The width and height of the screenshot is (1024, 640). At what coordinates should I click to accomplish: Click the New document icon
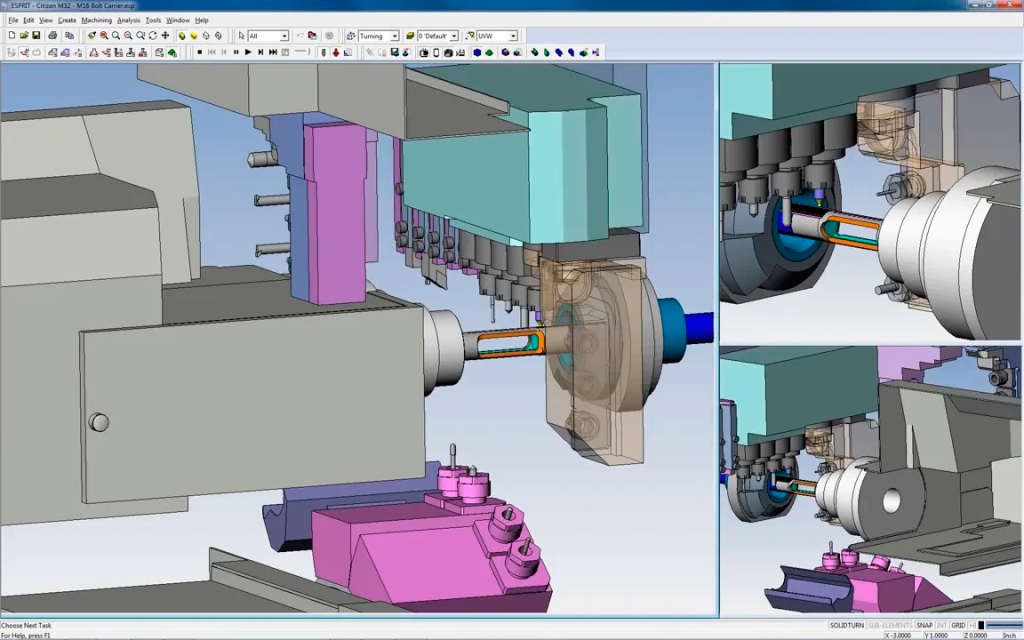click(10, 36)
